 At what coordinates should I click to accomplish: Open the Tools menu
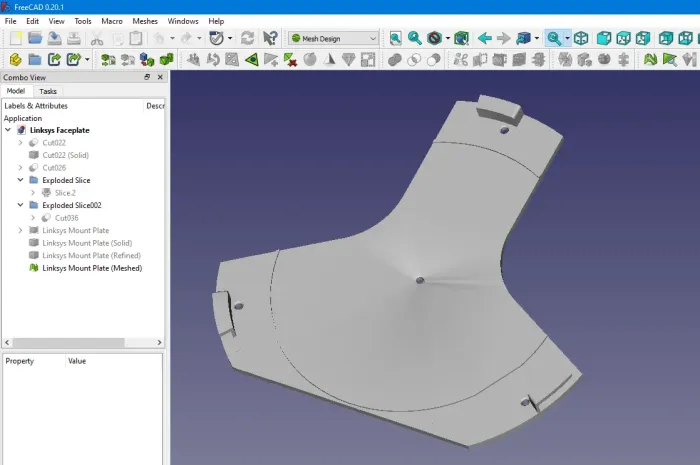[83, 21]
